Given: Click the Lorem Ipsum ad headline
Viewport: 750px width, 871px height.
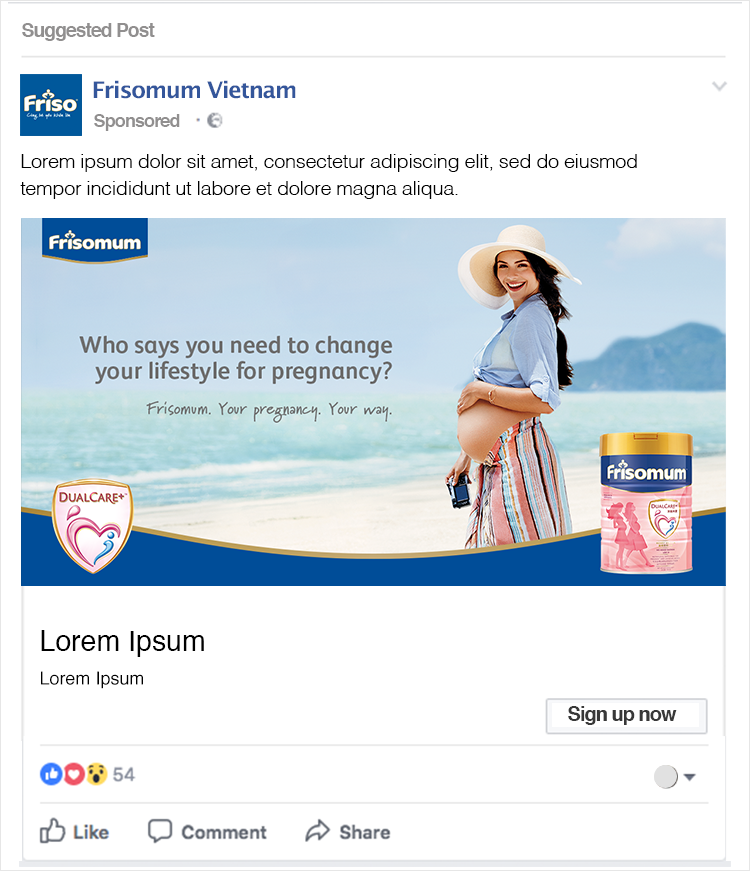Looking at the screenshot, I should pyautogui.click(x=122, y=641).
